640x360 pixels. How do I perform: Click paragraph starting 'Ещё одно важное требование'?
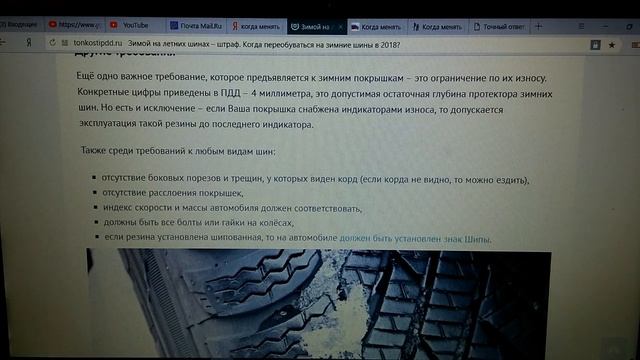point(314,101)
